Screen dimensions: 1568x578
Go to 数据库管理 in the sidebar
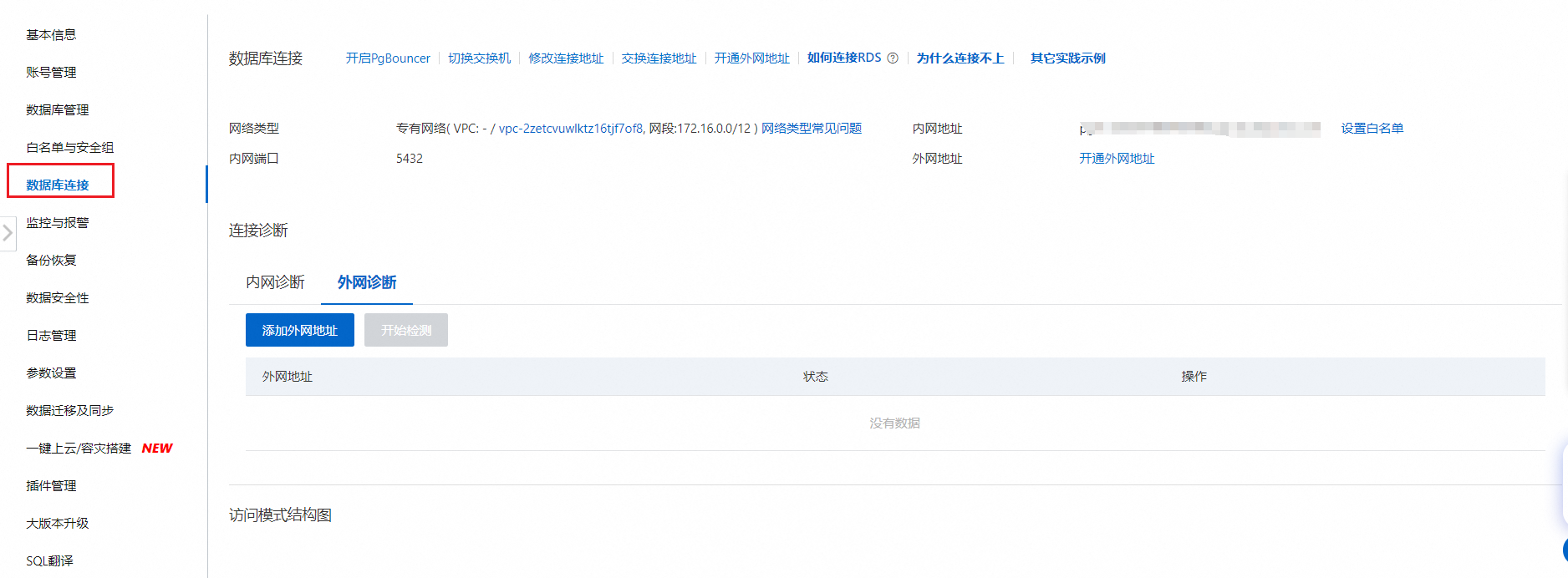point(58,110)
